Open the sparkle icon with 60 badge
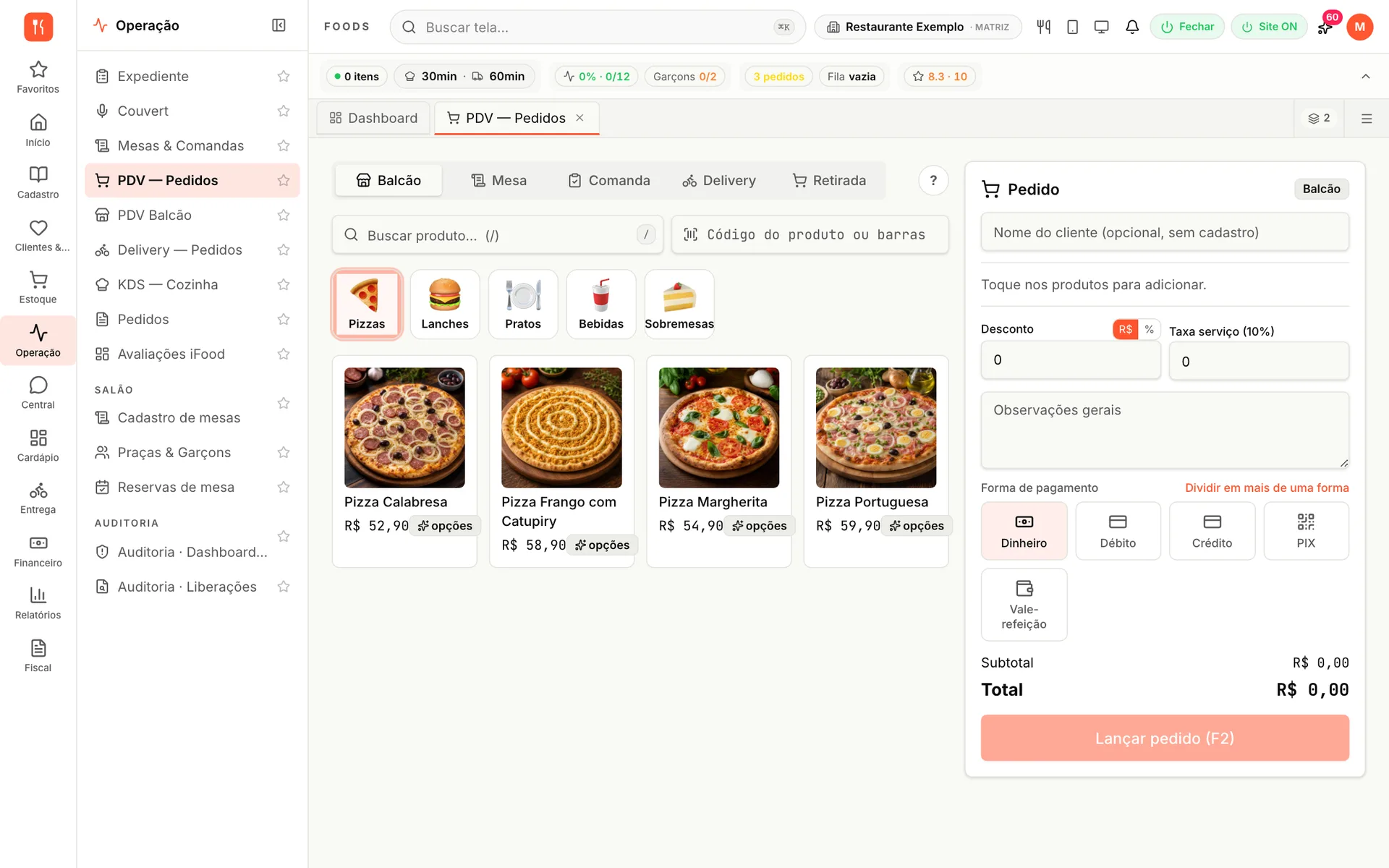The height and width of the screenshot is (868, 1389). 1325,27
